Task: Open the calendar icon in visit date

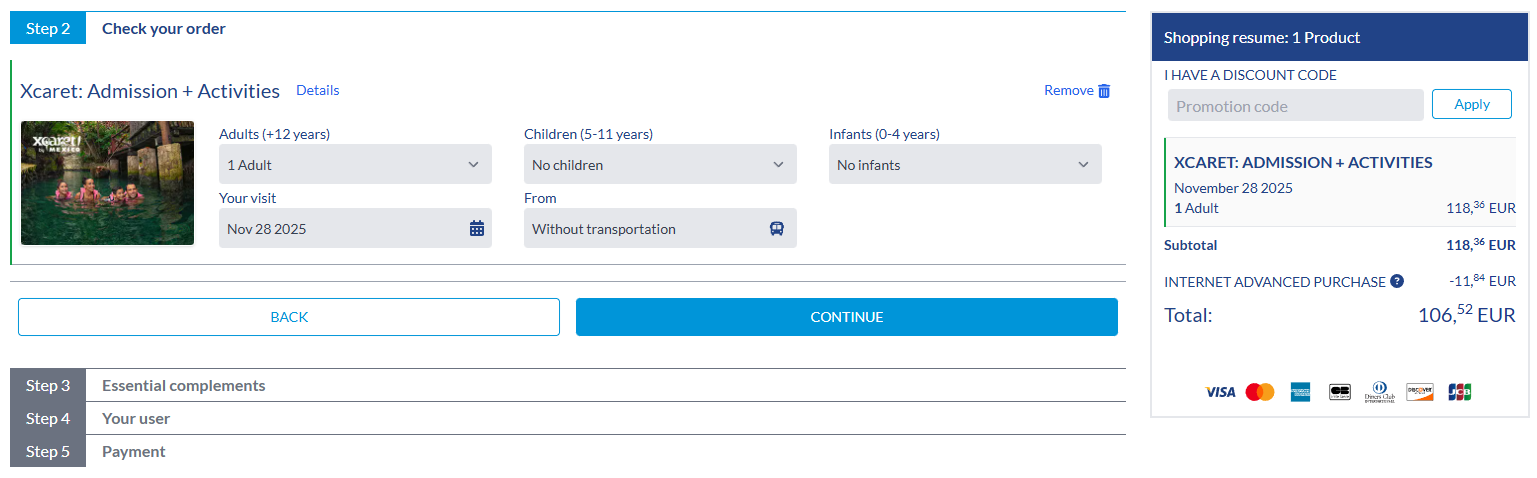Action: pos(477,229)
